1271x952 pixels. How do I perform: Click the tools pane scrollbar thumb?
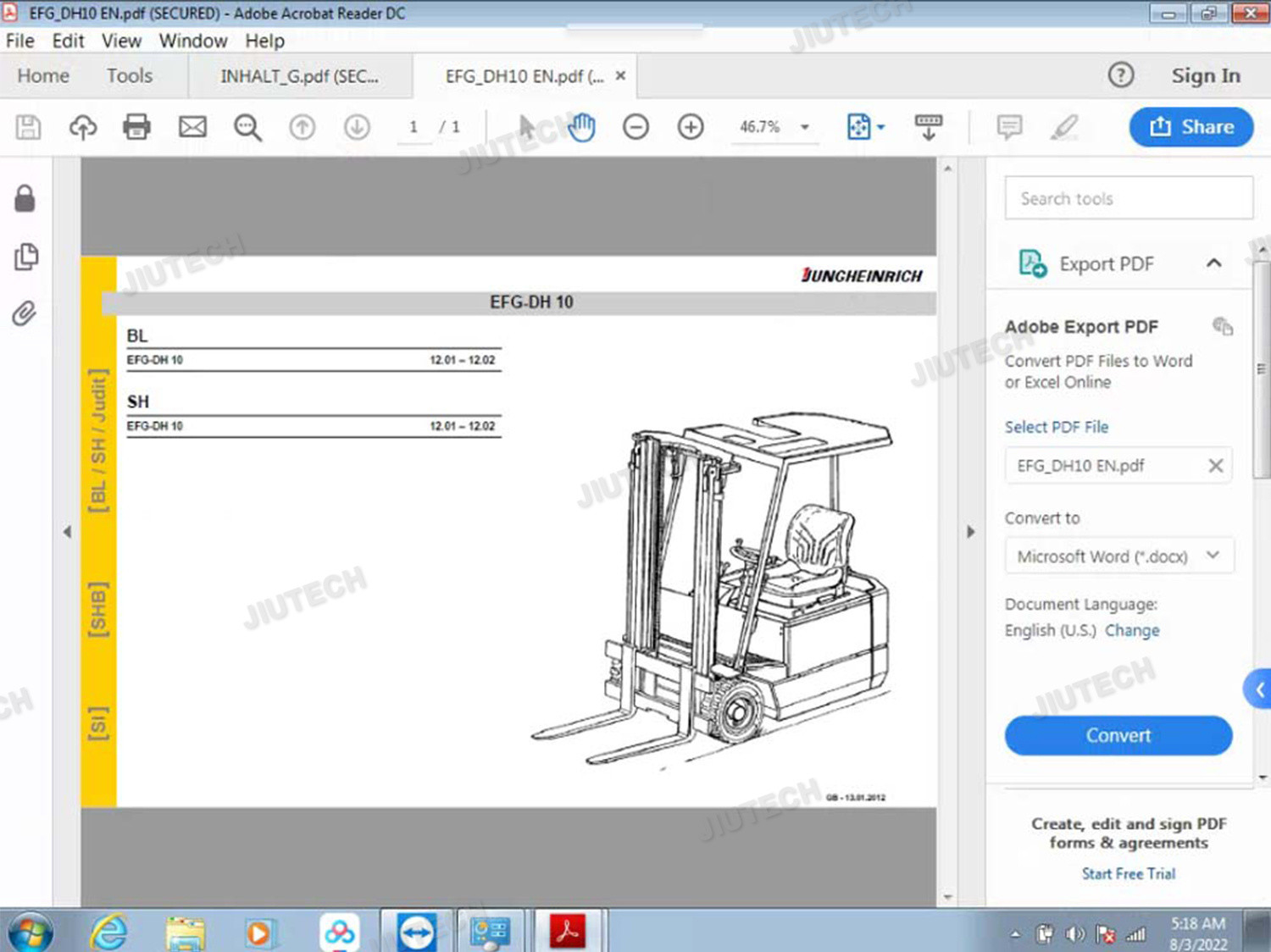[x=1262, y=369]
